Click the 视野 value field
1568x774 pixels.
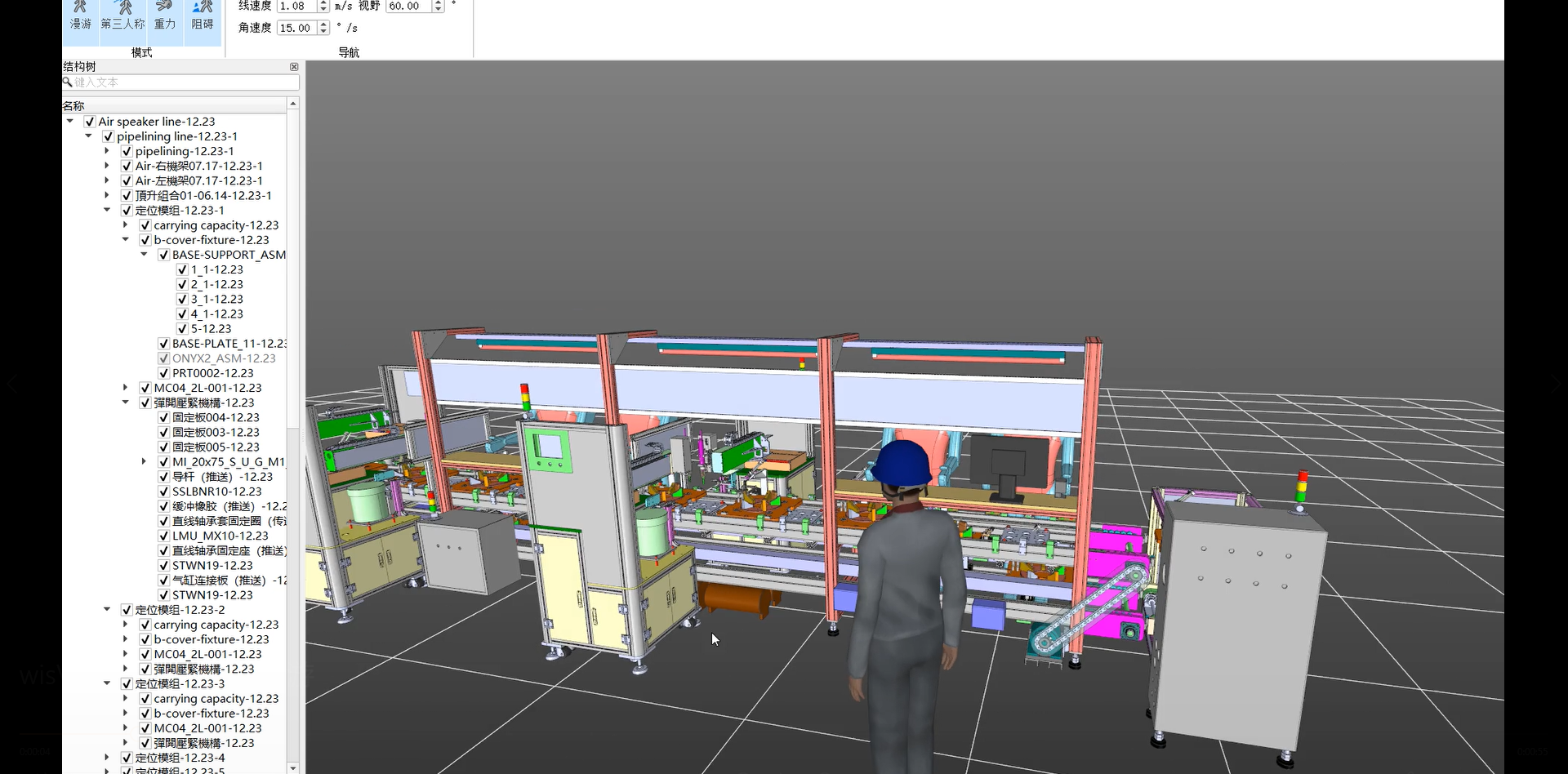[408, 6]
